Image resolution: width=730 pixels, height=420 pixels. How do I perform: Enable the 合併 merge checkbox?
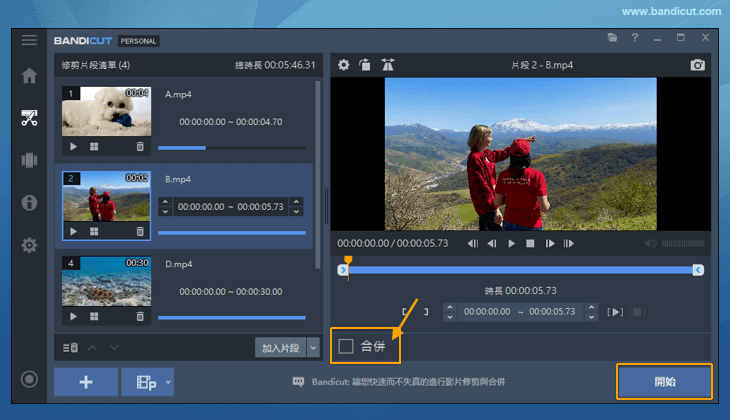coord(346,346)
